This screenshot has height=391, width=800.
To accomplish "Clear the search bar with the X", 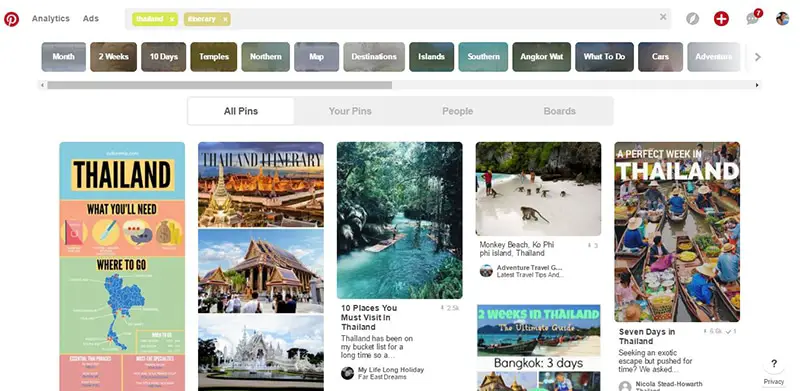I will pos(663,17).
